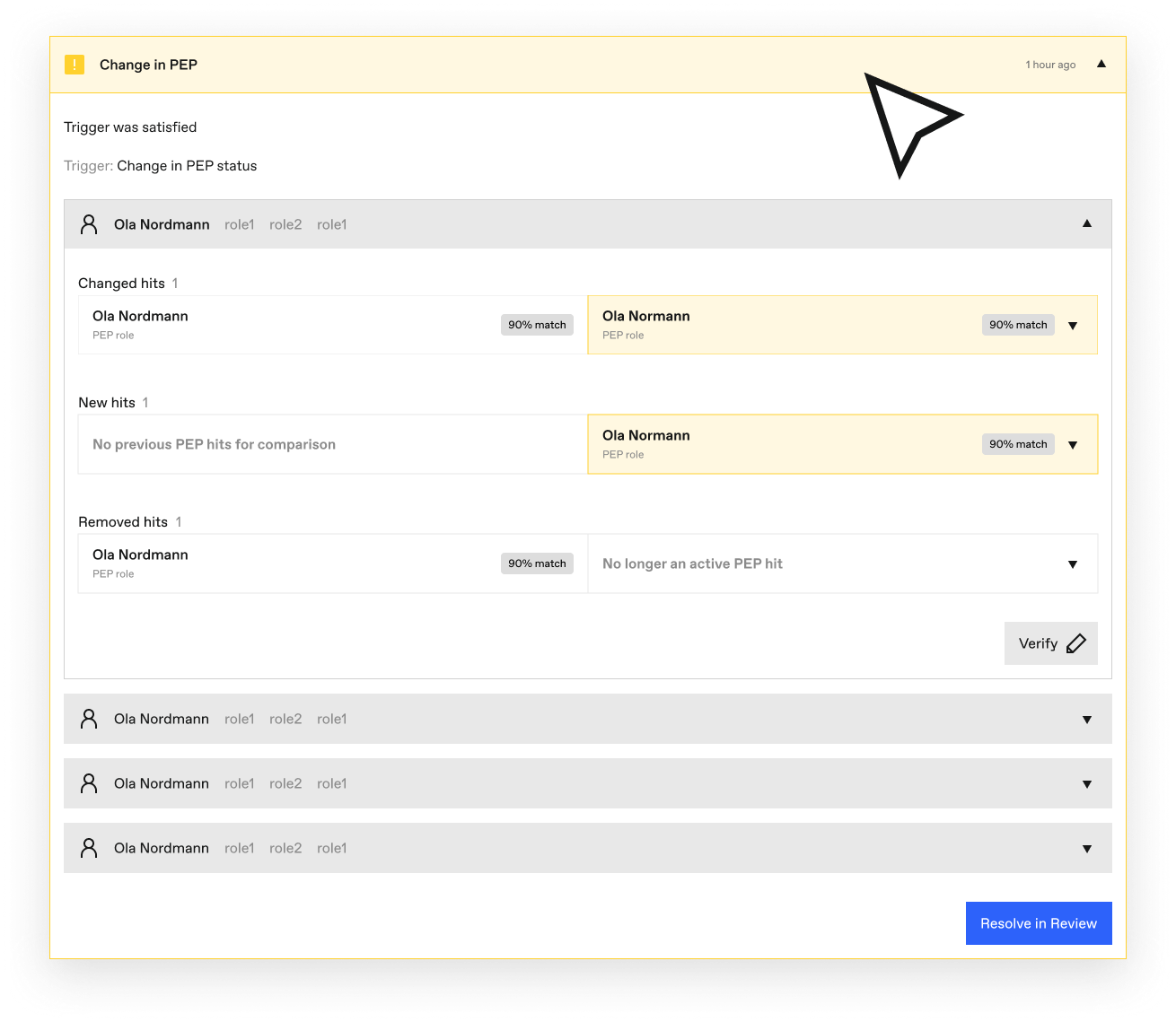This screenshot has height=1022, width=1176.
Task: Expand the middle collapsed Ola Nordmann row
Action: coord(1087,784)
